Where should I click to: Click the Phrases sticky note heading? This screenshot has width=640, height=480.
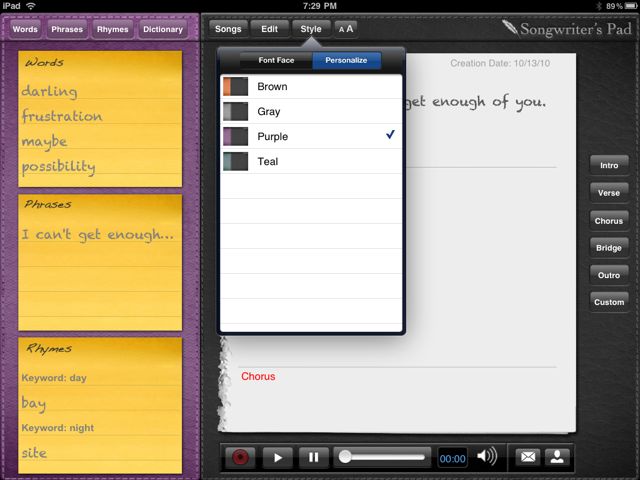(x=48, y=204)
